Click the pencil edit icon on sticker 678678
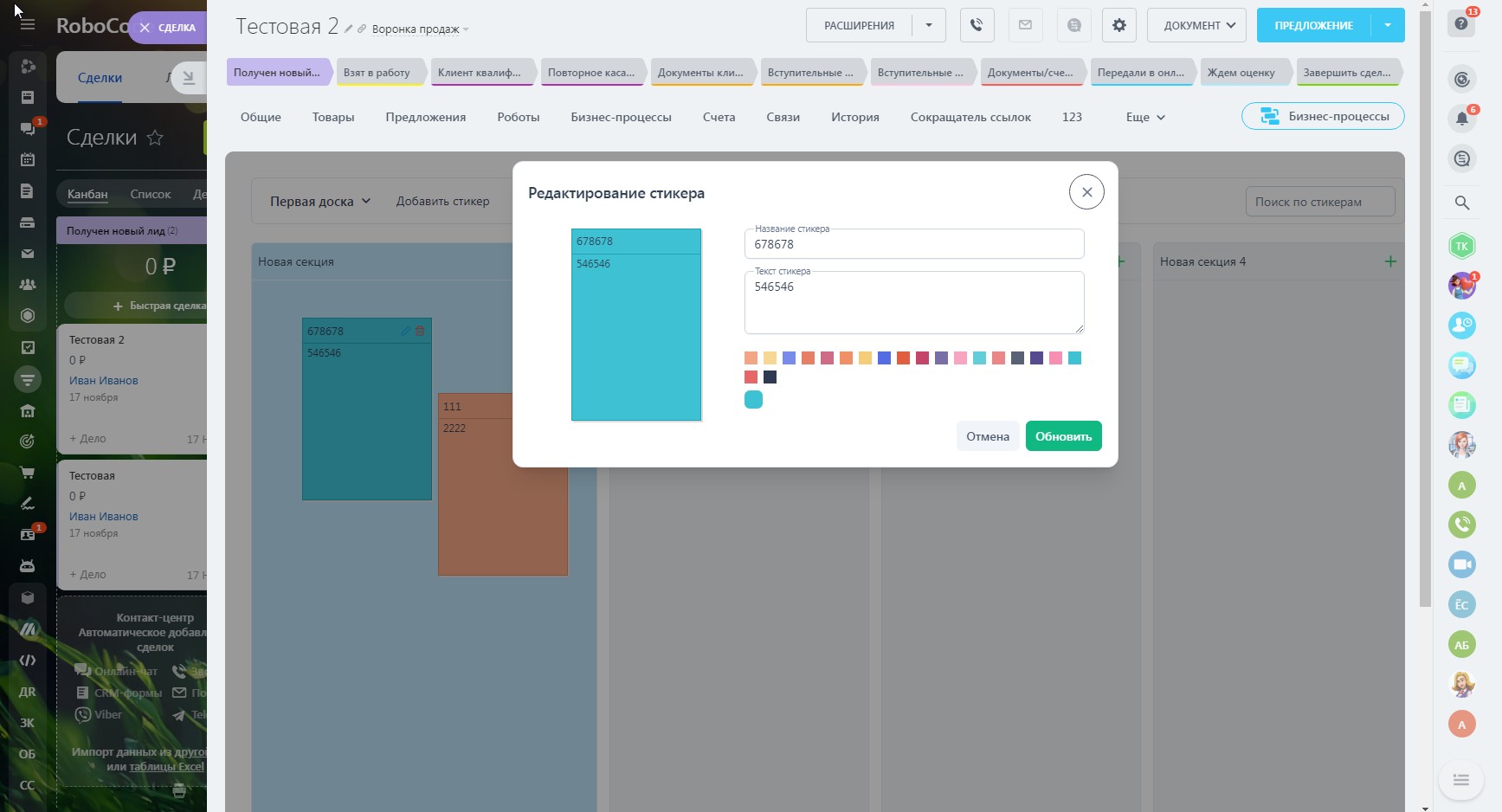Viewport: 1502px width, 812px height. tap(405, 331)
